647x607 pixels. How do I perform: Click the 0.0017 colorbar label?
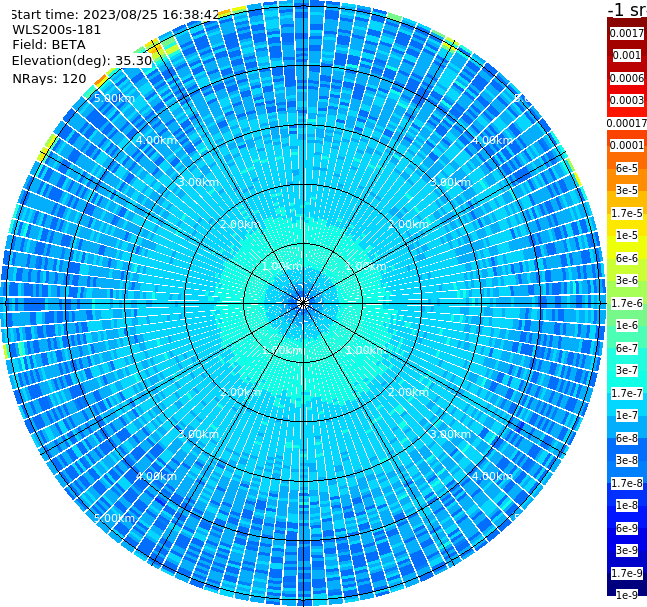pos(627,33)
